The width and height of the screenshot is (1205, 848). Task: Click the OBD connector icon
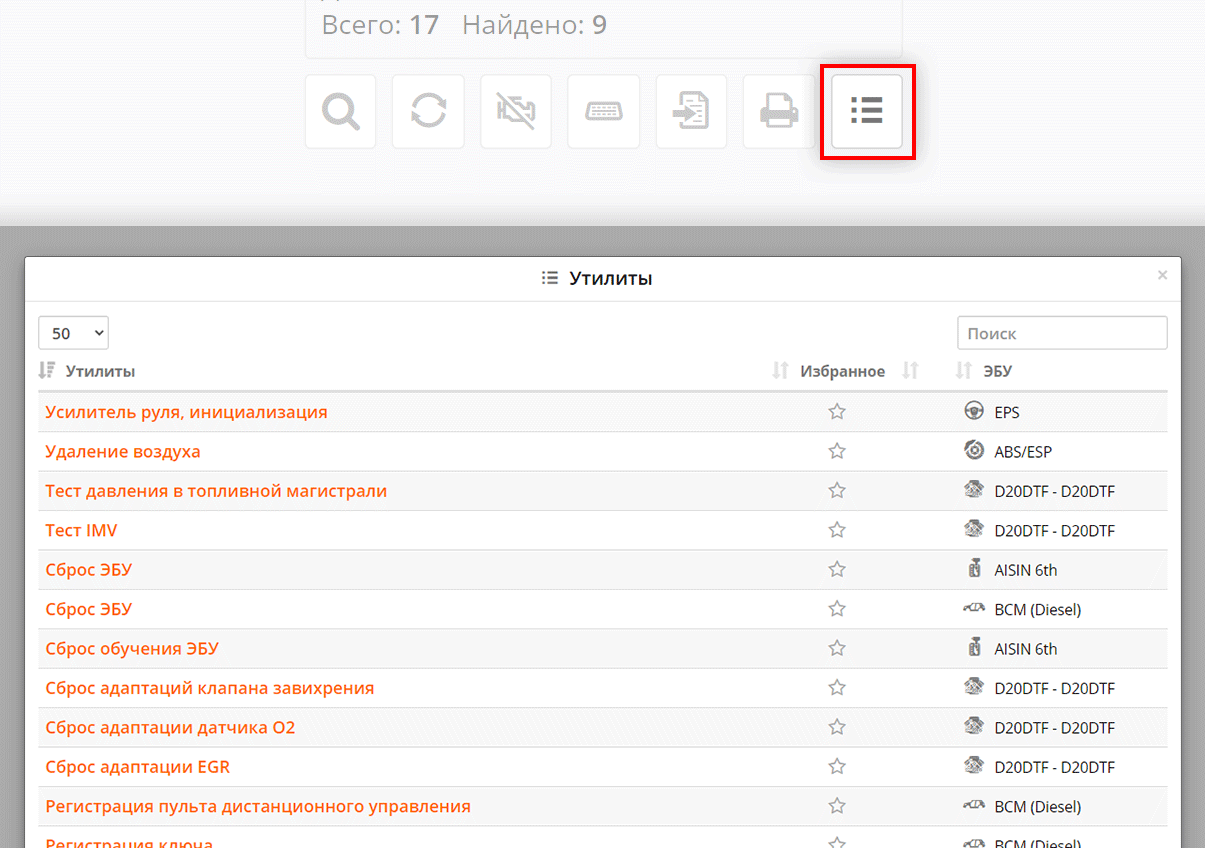click(603, 112)
